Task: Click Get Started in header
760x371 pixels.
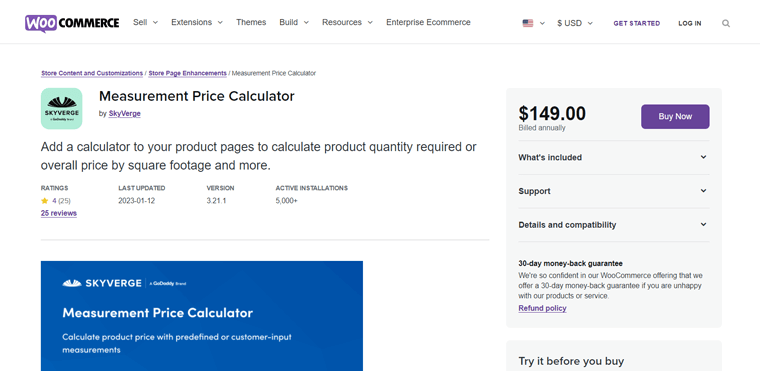Action: [636, 23]
